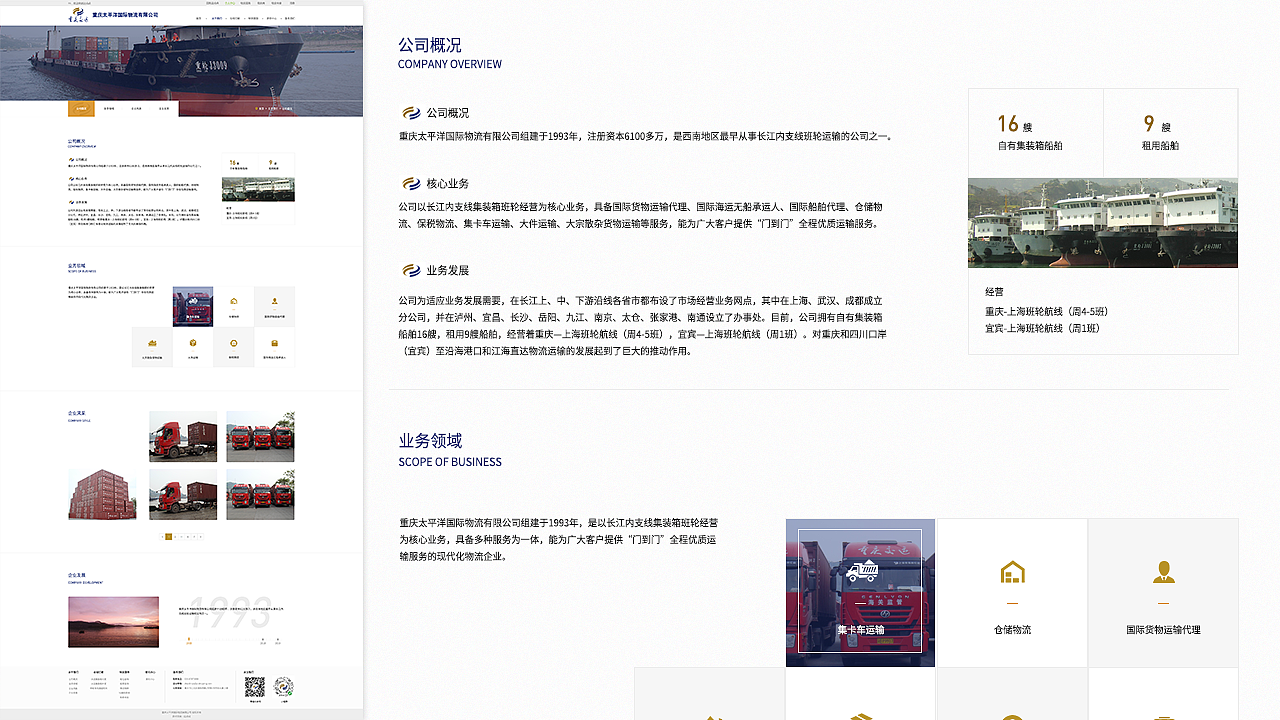Open the round mini-program code in preview footer
The image size is (1280, 720).
point(284,687)
